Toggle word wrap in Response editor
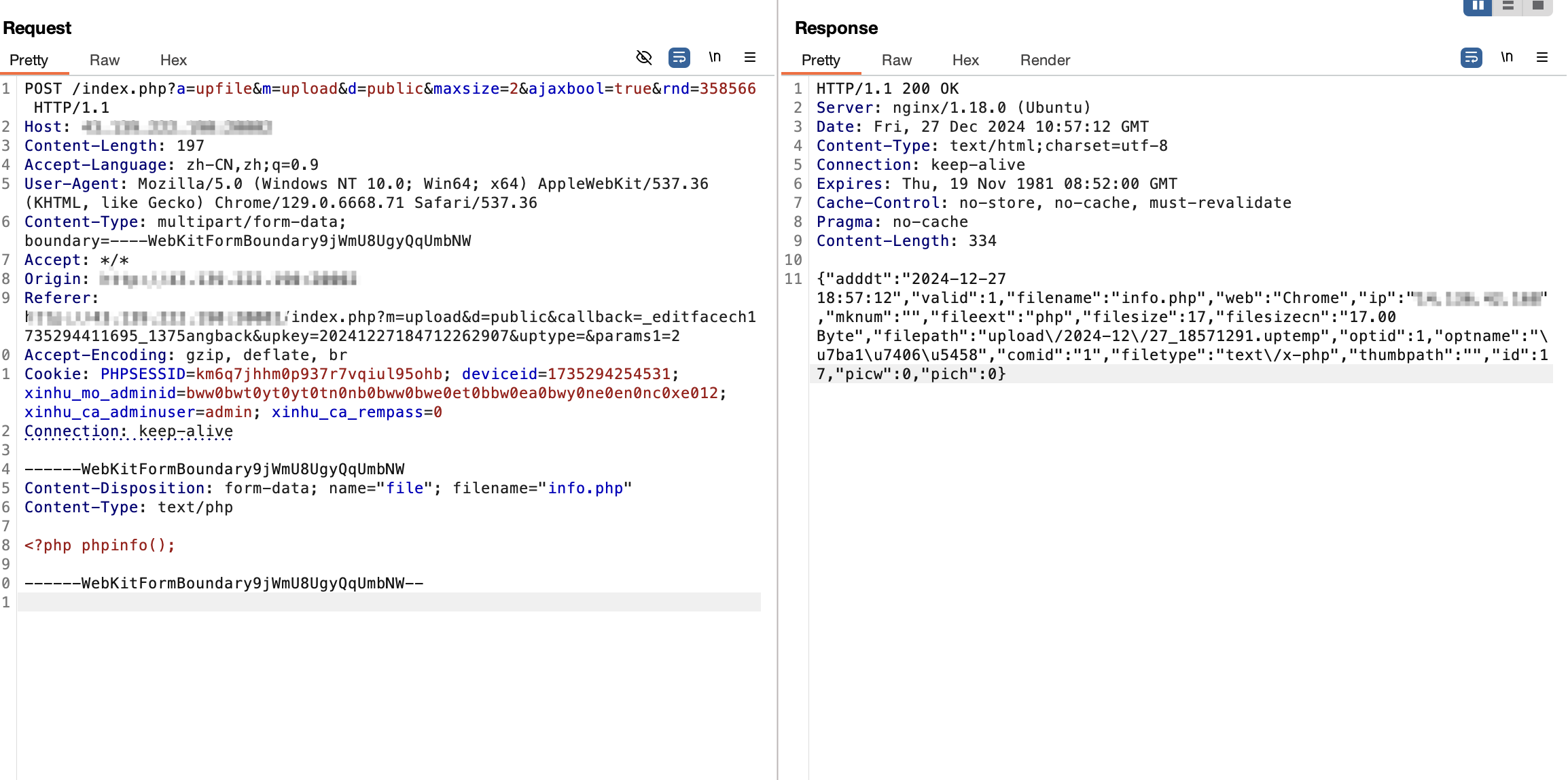1568x780 pixels. (1471, 58)
